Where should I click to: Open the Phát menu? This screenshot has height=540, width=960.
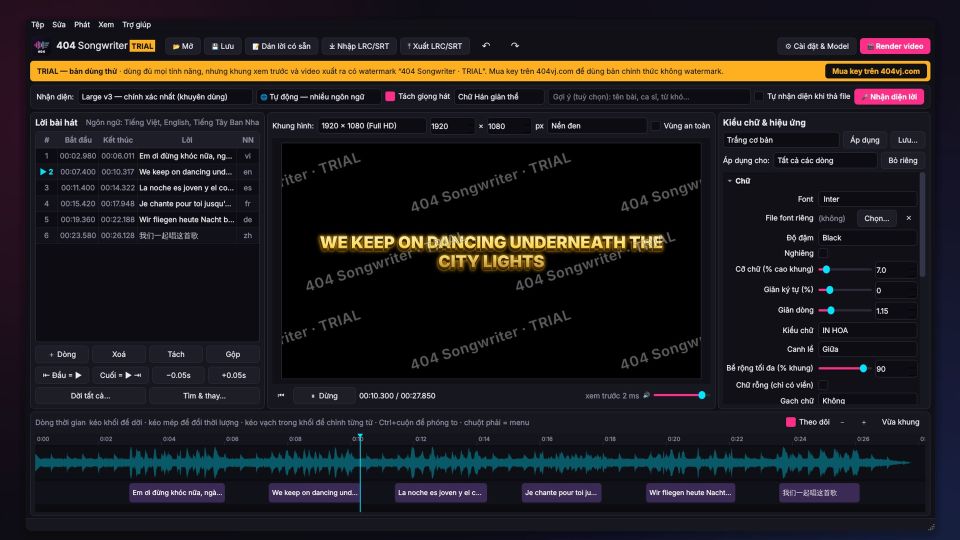click(82, 24)
